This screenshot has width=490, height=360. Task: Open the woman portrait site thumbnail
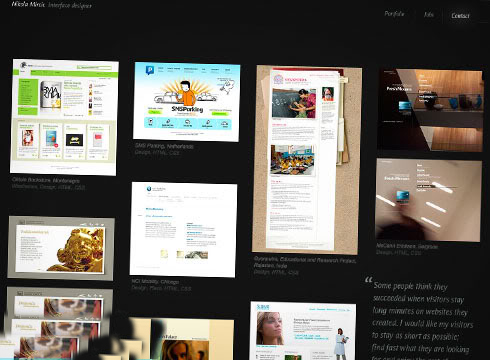pos(303,331)
